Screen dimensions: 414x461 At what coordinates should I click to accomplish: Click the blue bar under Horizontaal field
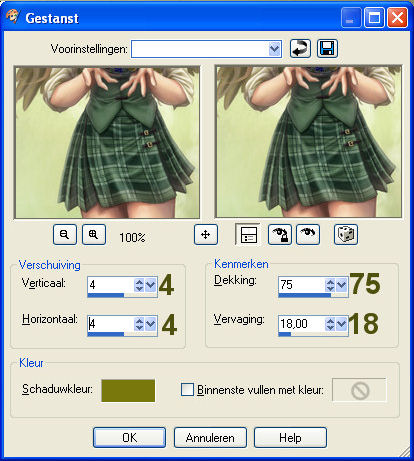tap(106, 334)
